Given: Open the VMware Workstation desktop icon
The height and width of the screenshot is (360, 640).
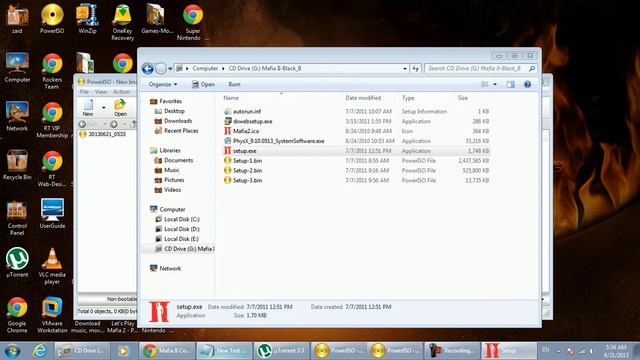Looking at the screenshot, I should point(52,314).
